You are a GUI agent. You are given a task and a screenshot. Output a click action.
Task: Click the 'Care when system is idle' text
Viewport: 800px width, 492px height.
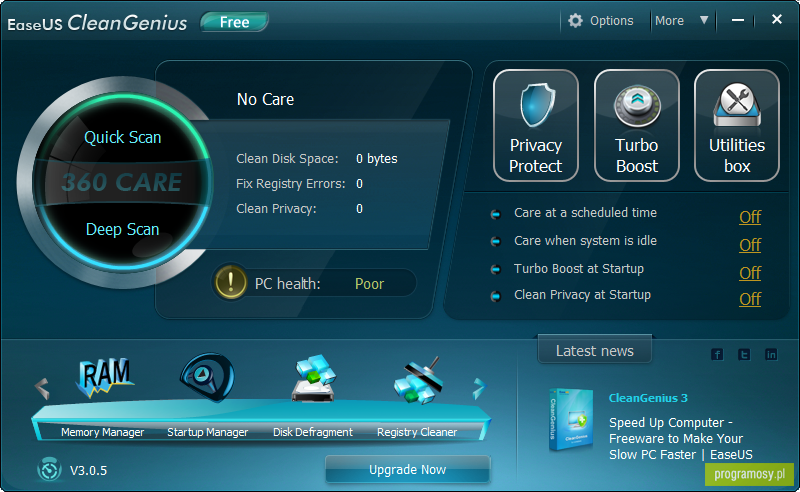[x=585, y=240]
